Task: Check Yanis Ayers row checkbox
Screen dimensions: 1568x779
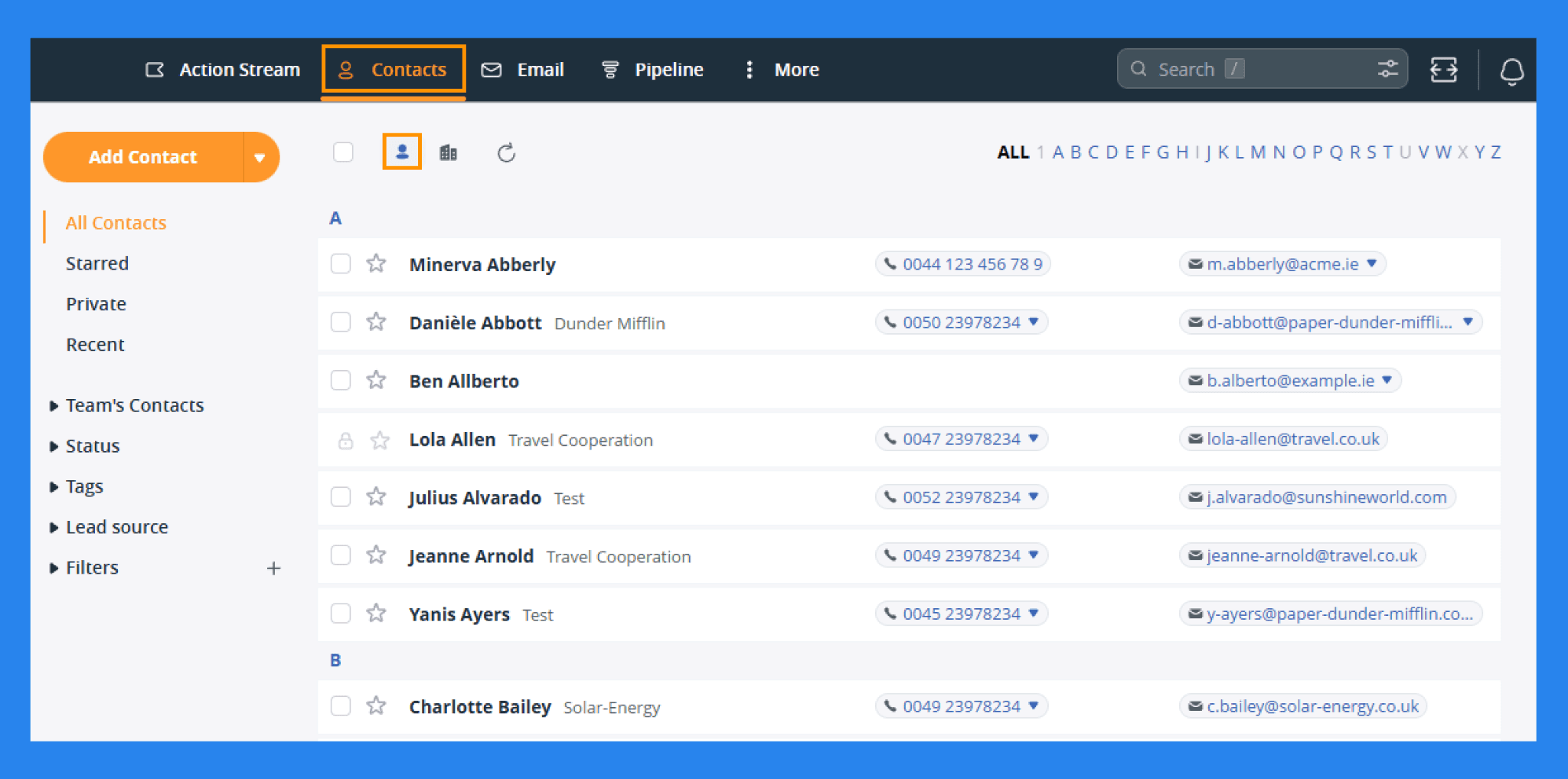Action: pos(341,613)
